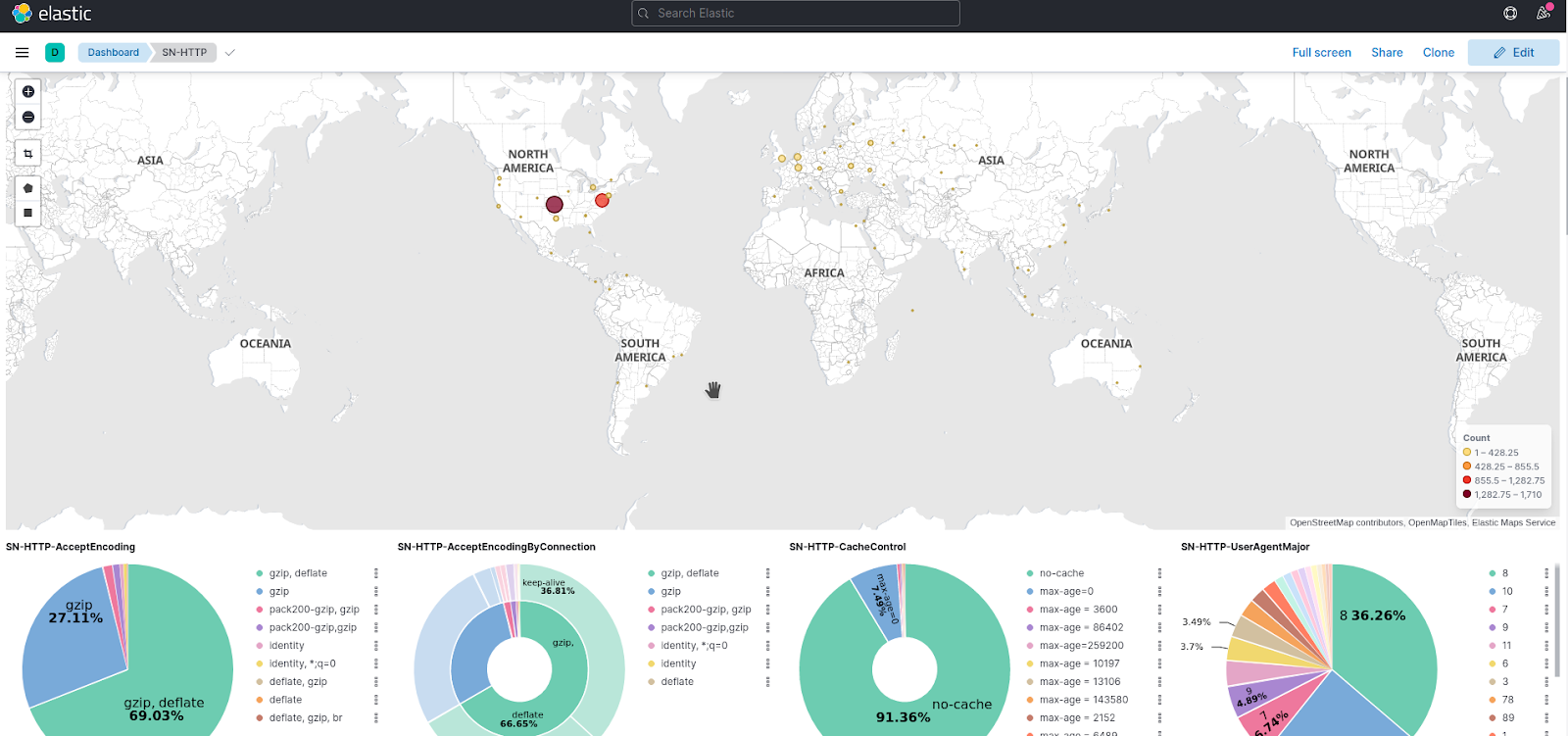Click the red circle marker on US east coast
The width and height of the screenshot is (1568, 736).
[x=602, y=200]
